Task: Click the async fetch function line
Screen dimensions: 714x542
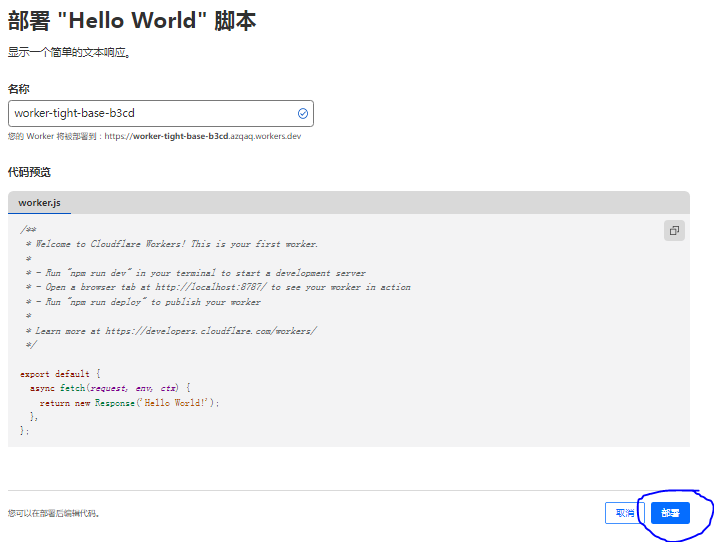Action: 109,388
